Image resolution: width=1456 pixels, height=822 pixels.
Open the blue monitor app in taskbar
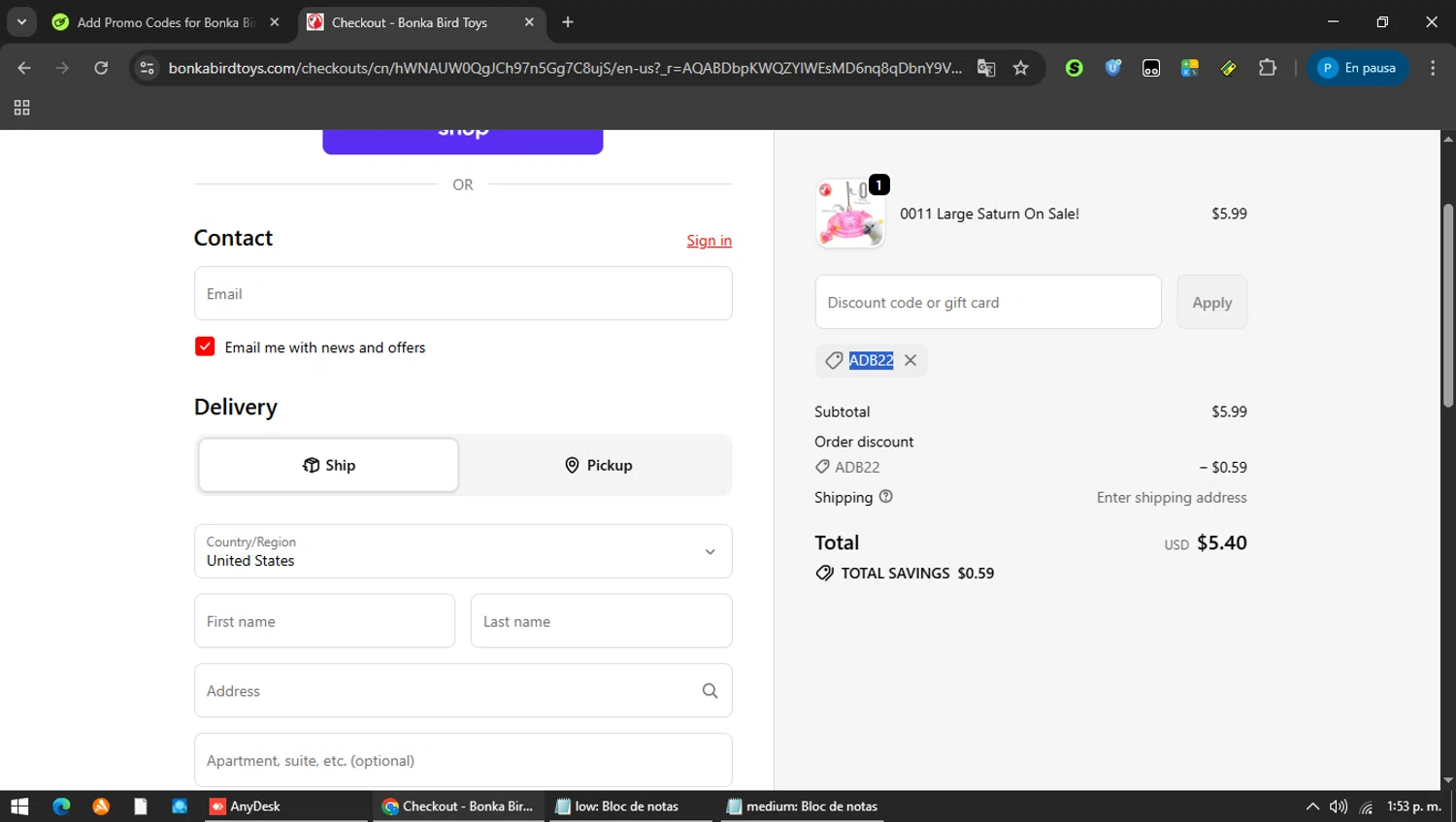[x=180, y=806]
